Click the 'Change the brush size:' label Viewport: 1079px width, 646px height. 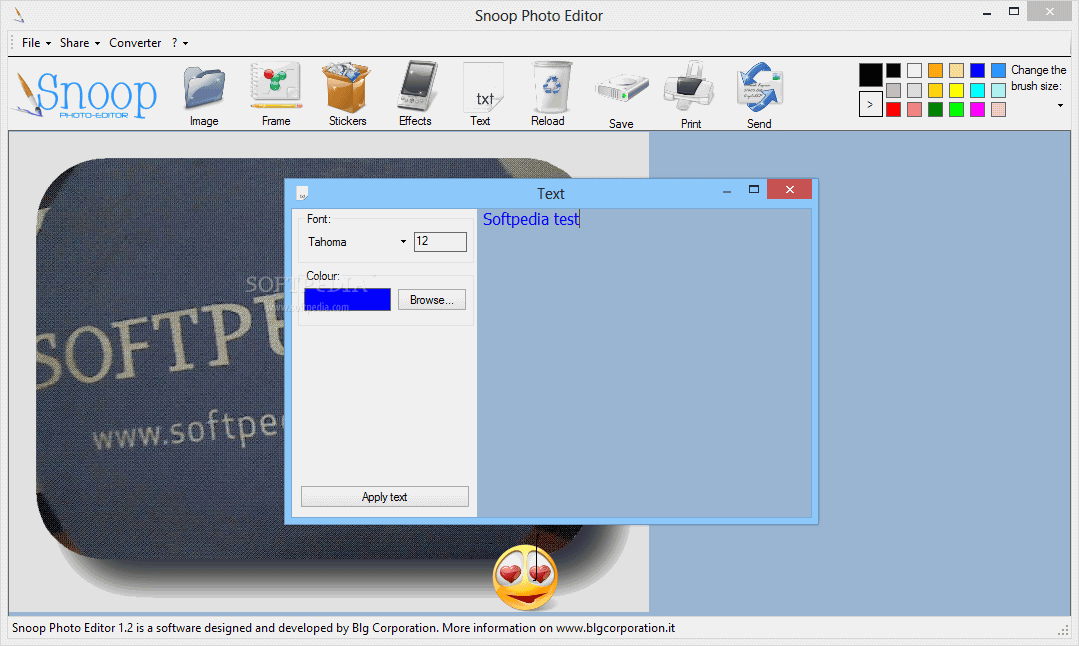[x=1038, y=78]
